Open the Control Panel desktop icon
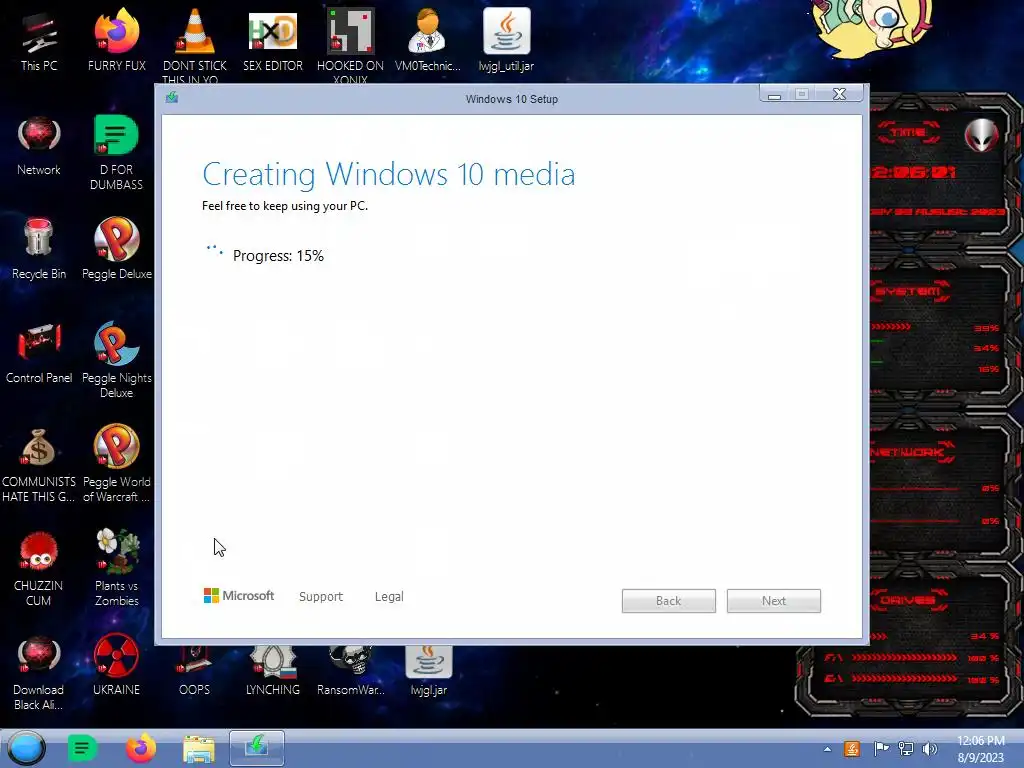The image size is (1024, 768). click(39, 355)
